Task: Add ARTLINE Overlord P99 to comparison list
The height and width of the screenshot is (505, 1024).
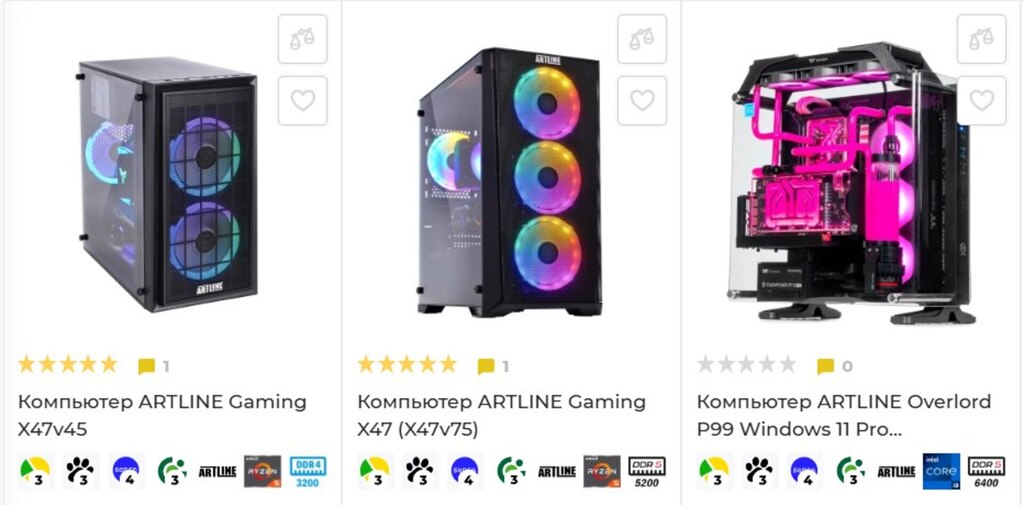Action: tap(982, 39)
